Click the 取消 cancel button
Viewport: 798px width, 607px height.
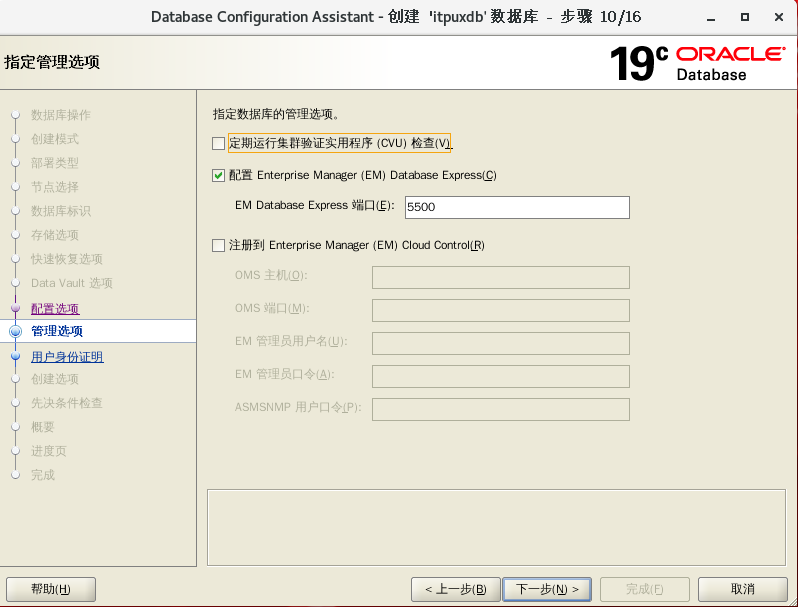coord(743,589)
